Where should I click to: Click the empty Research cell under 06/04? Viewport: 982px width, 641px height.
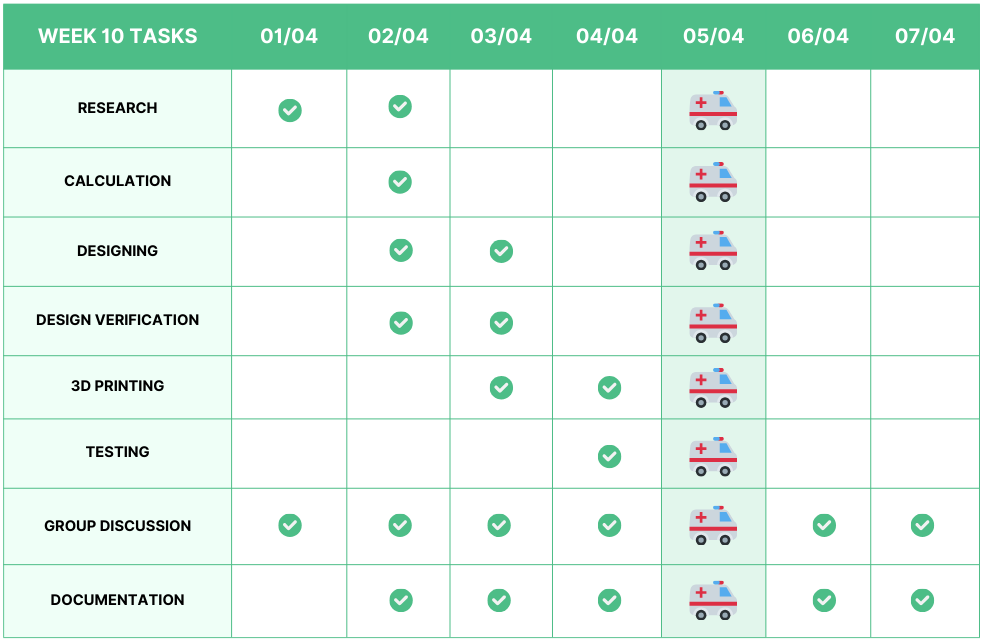pyautogui.click(x=818, y=109)
